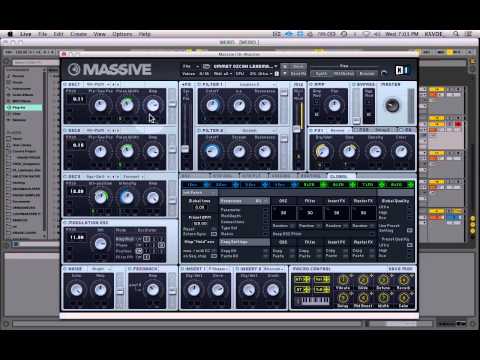Grab the 6LFO modulation cross handle

tap(352, 185)
